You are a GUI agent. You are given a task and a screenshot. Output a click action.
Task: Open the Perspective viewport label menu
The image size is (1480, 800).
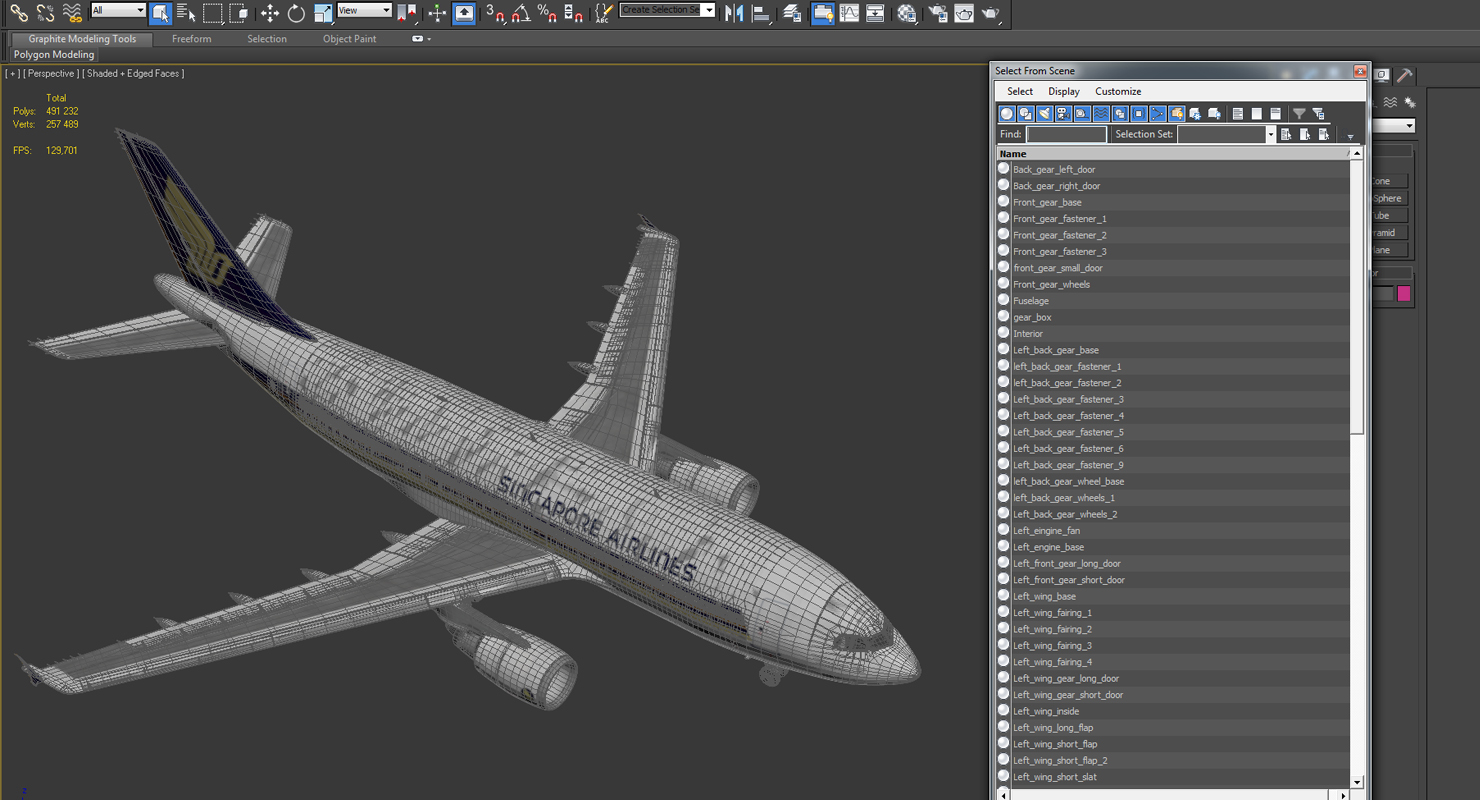(50, 73)
